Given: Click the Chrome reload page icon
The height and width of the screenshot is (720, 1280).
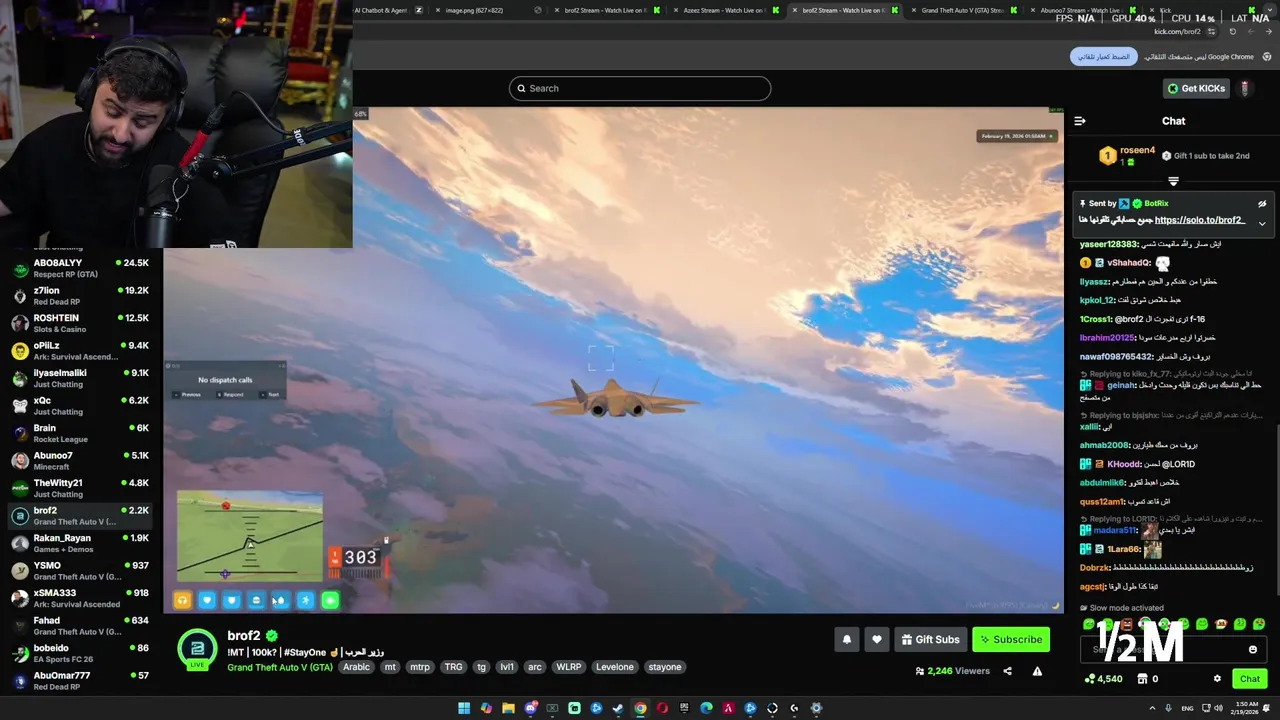Looking at the screenshot, I should [x=1232, y=31].
